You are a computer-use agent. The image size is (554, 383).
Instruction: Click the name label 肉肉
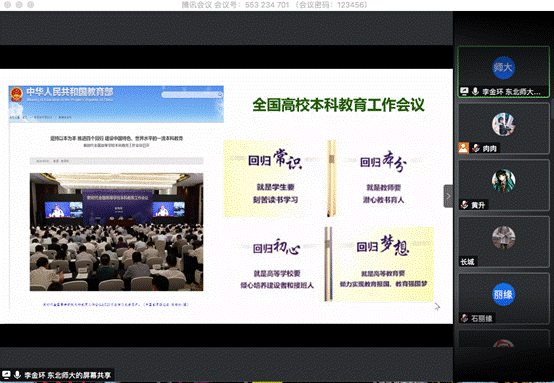pyautogui.click(x=490, y=148)
